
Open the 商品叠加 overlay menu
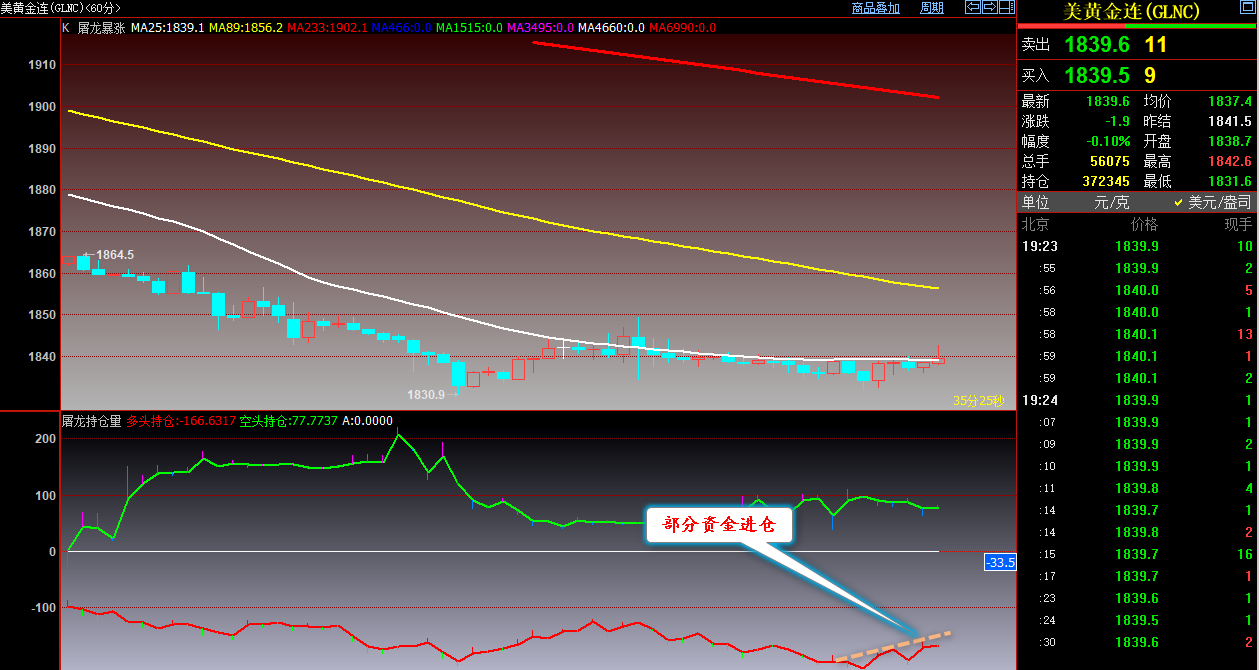tap(875, 8)
